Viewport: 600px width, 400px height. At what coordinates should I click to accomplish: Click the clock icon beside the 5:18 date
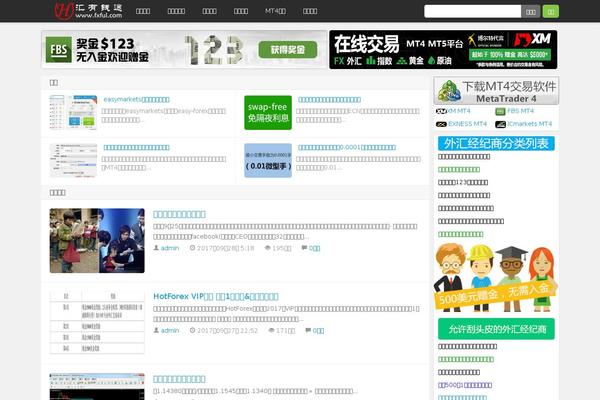192,248
